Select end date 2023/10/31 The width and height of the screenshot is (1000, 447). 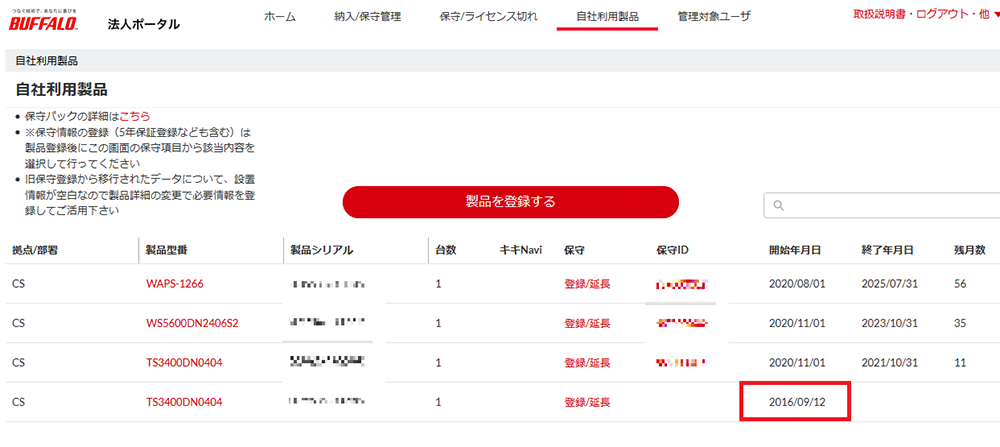coord(889,323)
